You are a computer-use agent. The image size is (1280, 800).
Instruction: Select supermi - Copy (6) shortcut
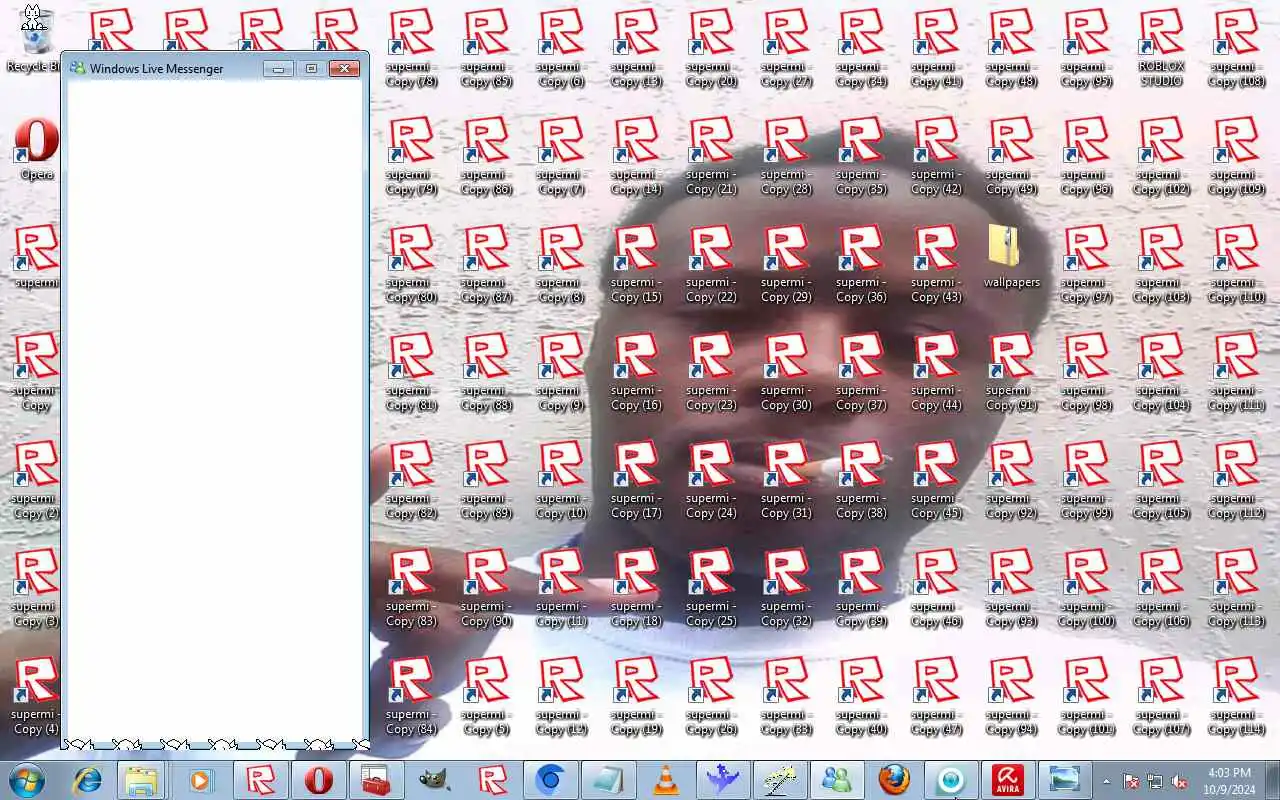click(x=562, y=47)
